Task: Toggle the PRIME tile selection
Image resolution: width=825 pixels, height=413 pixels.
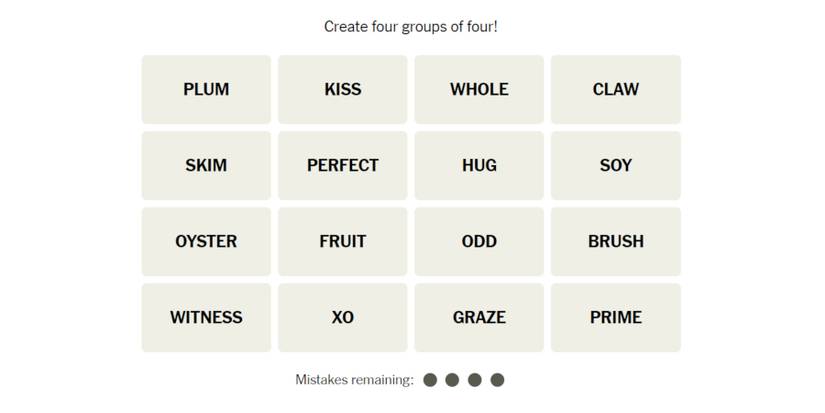Action: point(615,317)
